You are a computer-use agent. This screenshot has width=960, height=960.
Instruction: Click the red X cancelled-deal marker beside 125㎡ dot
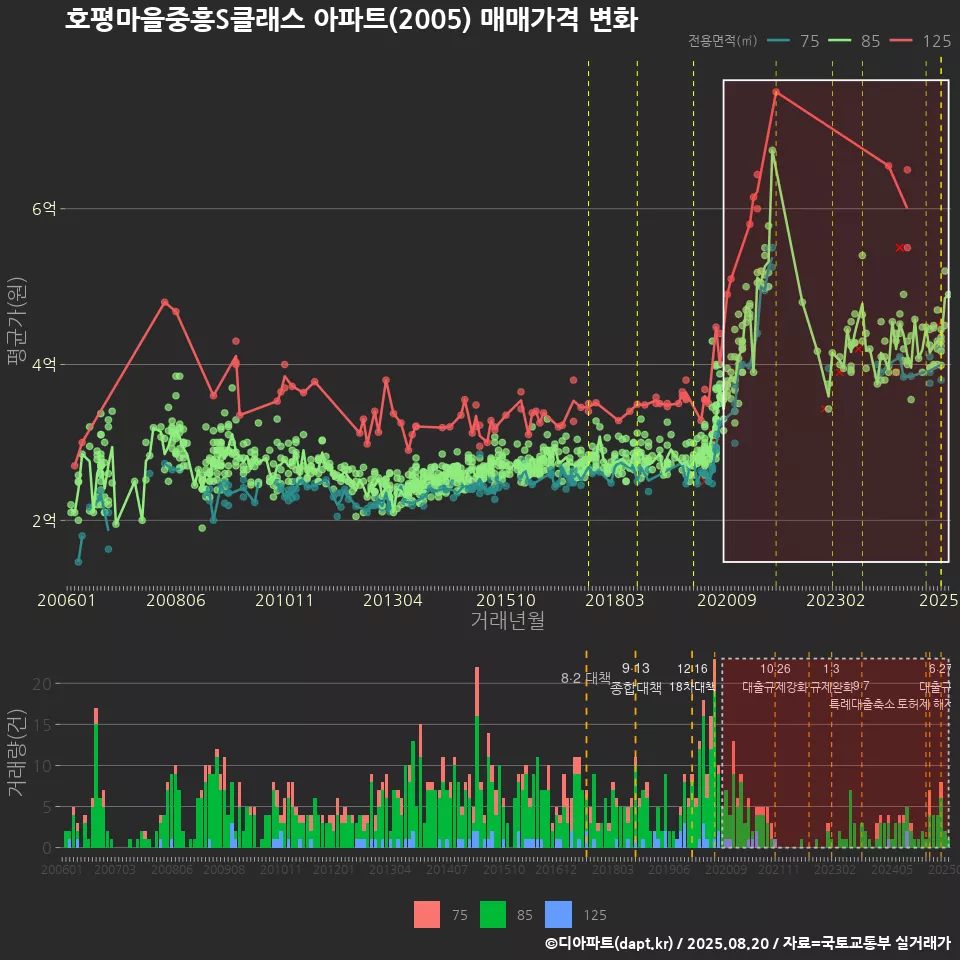899,248
